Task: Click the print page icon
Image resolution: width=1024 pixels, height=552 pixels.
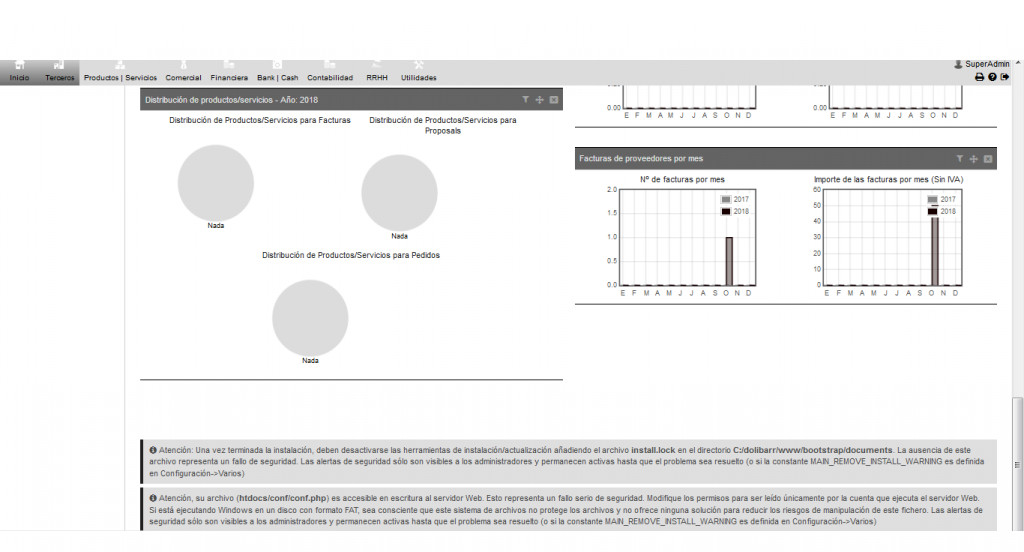Action: (x=980, y=77)
